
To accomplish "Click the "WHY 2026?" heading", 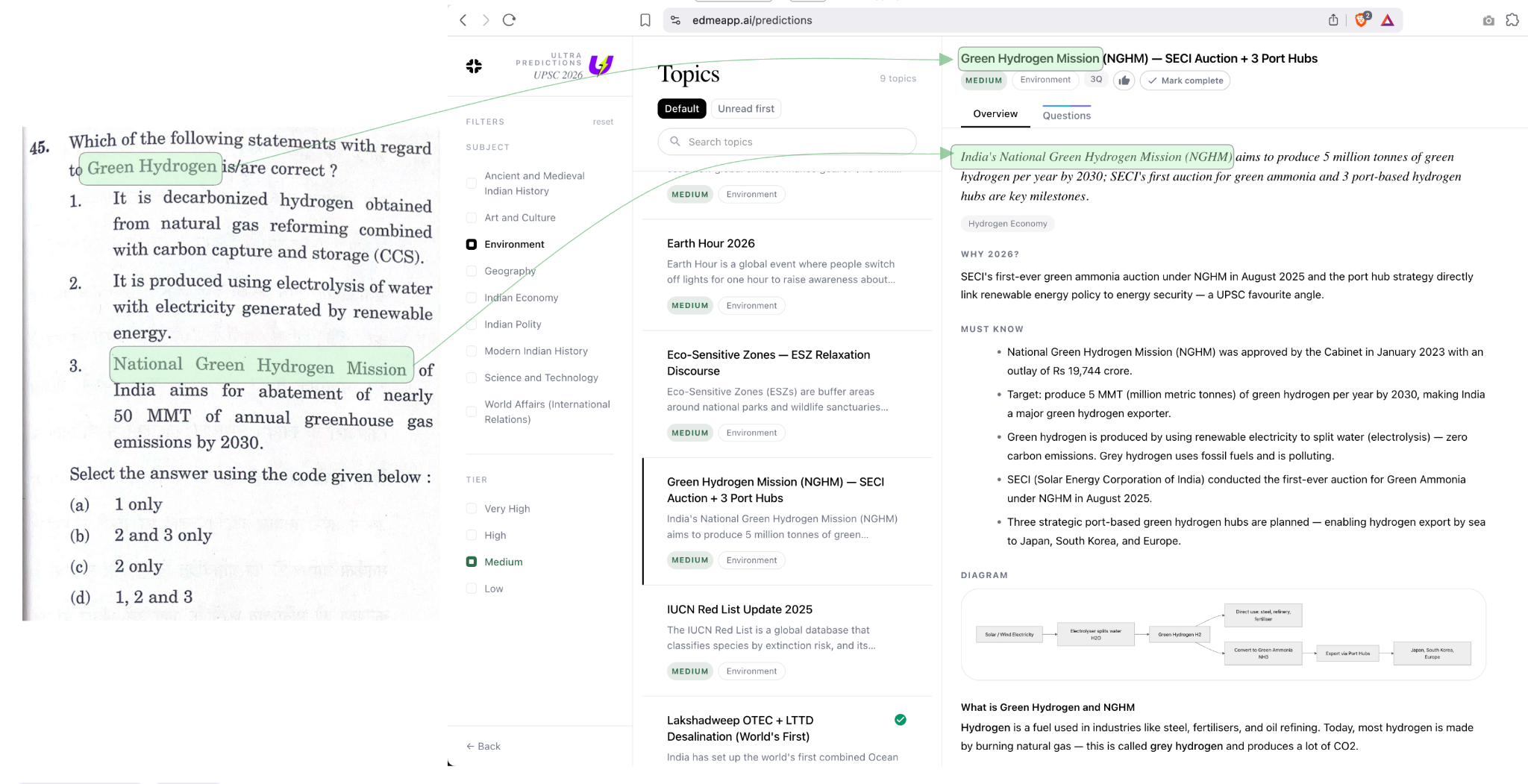I will [990, 254].
